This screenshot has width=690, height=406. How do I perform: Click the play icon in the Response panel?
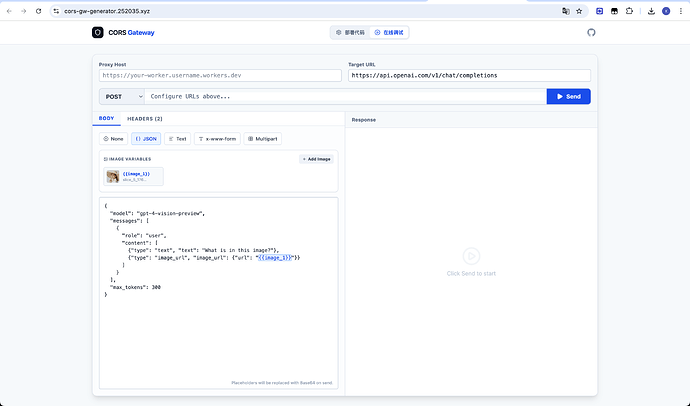pyautogui.click(x=471, y=256)
